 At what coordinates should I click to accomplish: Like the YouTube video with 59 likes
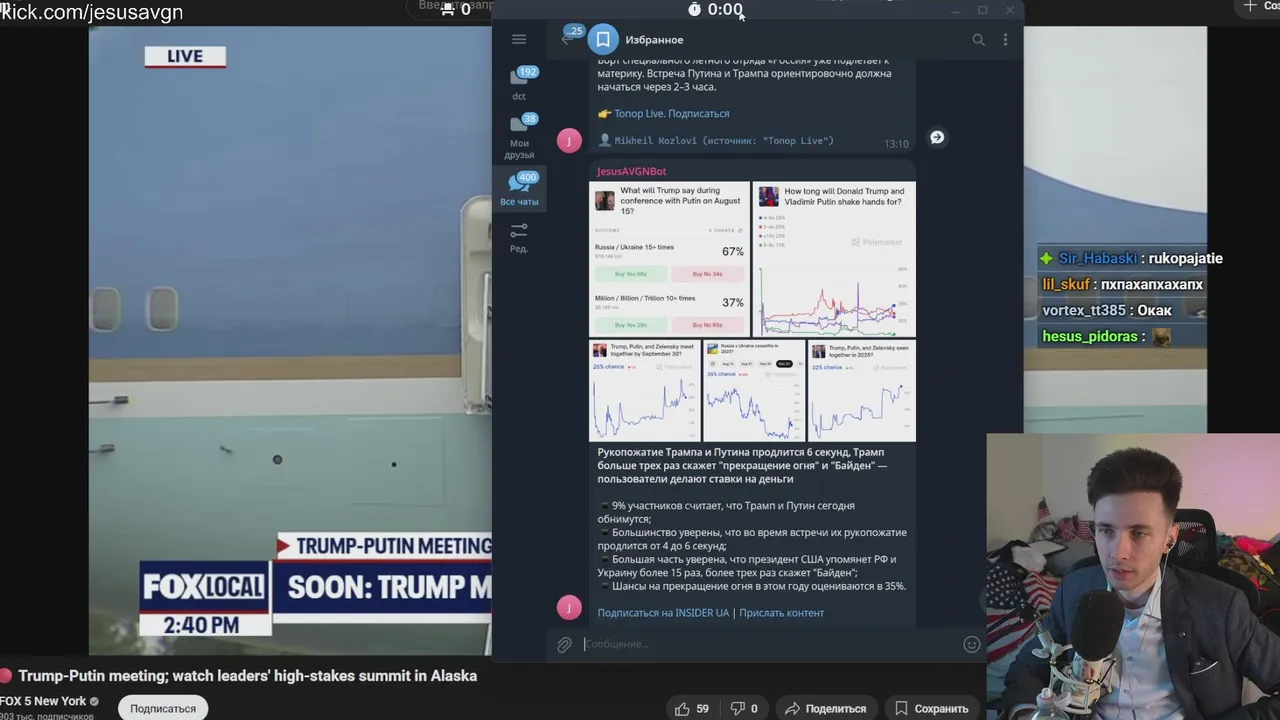click(691, 708)
